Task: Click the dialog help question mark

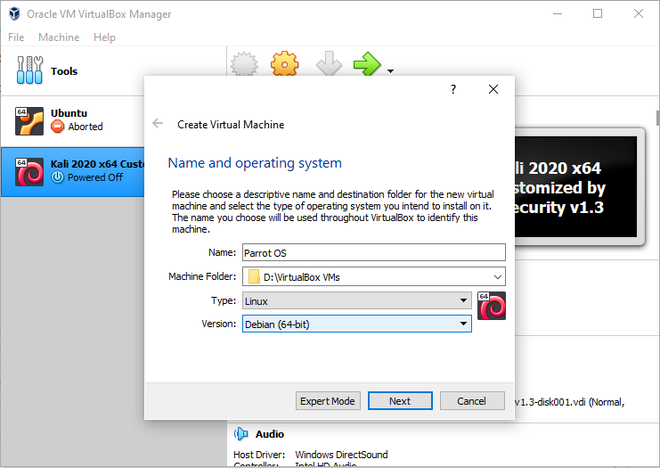Action: click(453, 89)
